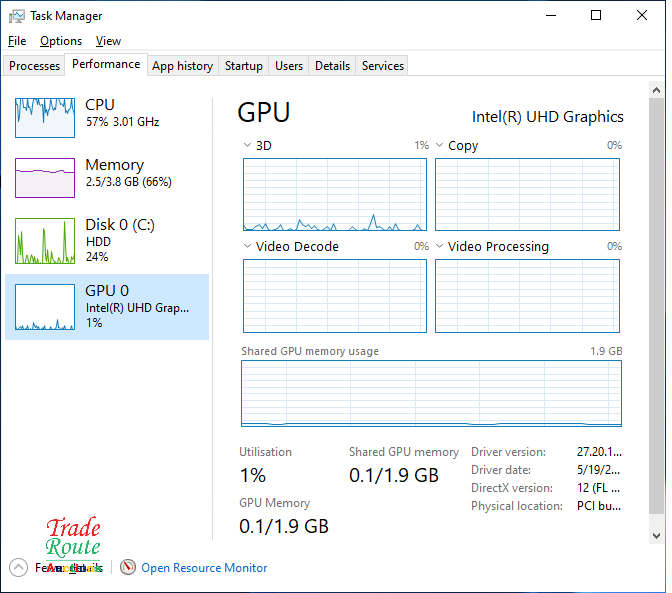Open the Options menu
Image resolution: width=672 pixels, height=593 pixels.
pos(61,41)
